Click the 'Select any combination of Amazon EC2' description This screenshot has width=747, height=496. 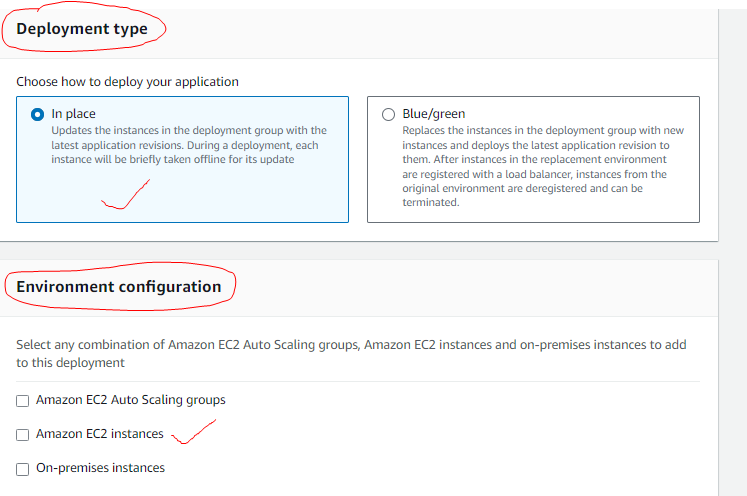351,354
